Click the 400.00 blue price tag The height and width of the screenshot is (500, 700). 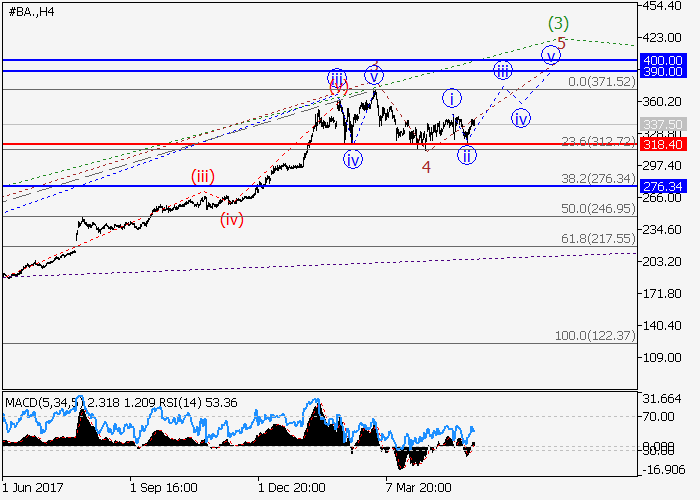663,60
